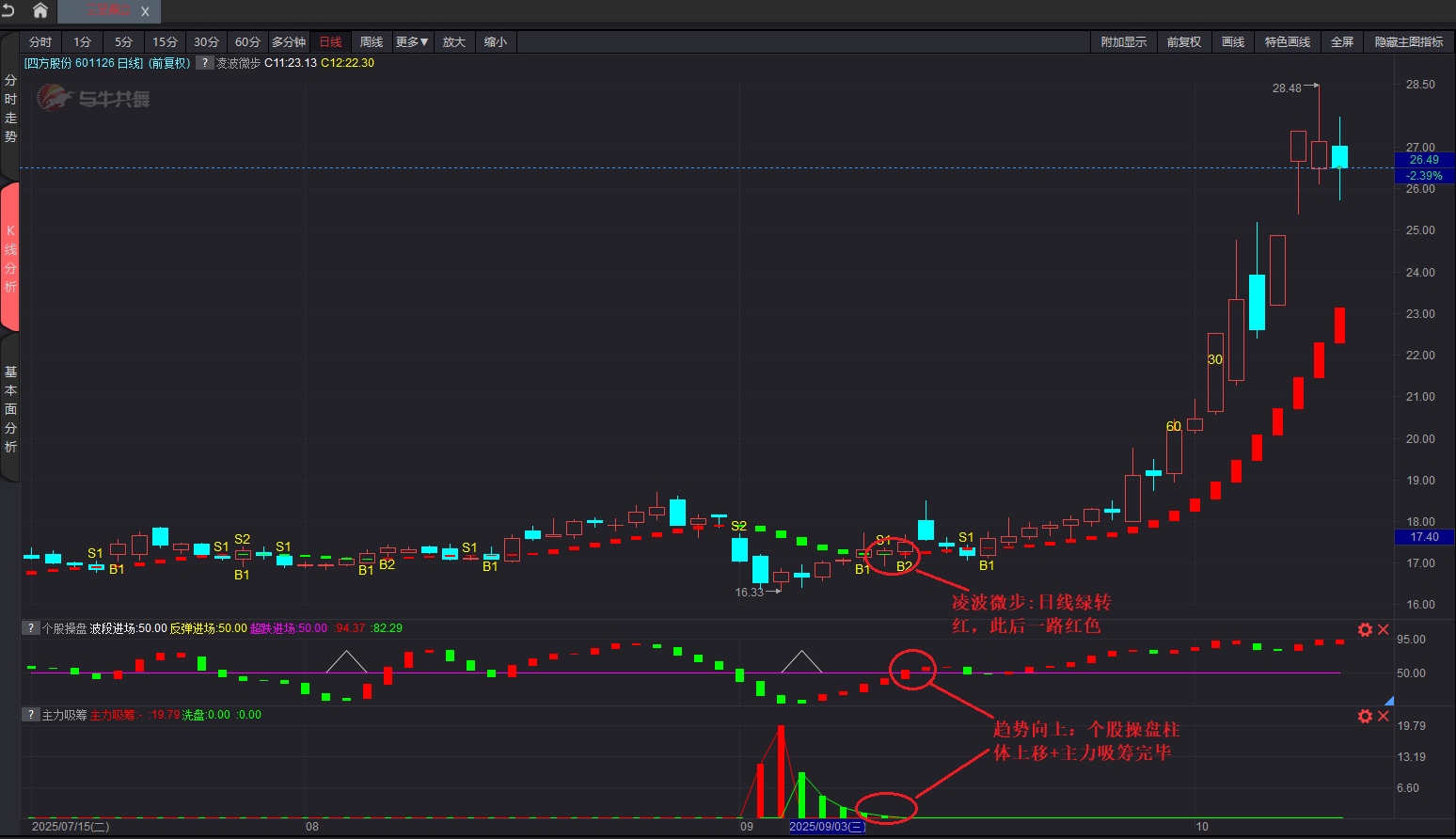Switch to the 周线 weekly chart

(372, 42)
